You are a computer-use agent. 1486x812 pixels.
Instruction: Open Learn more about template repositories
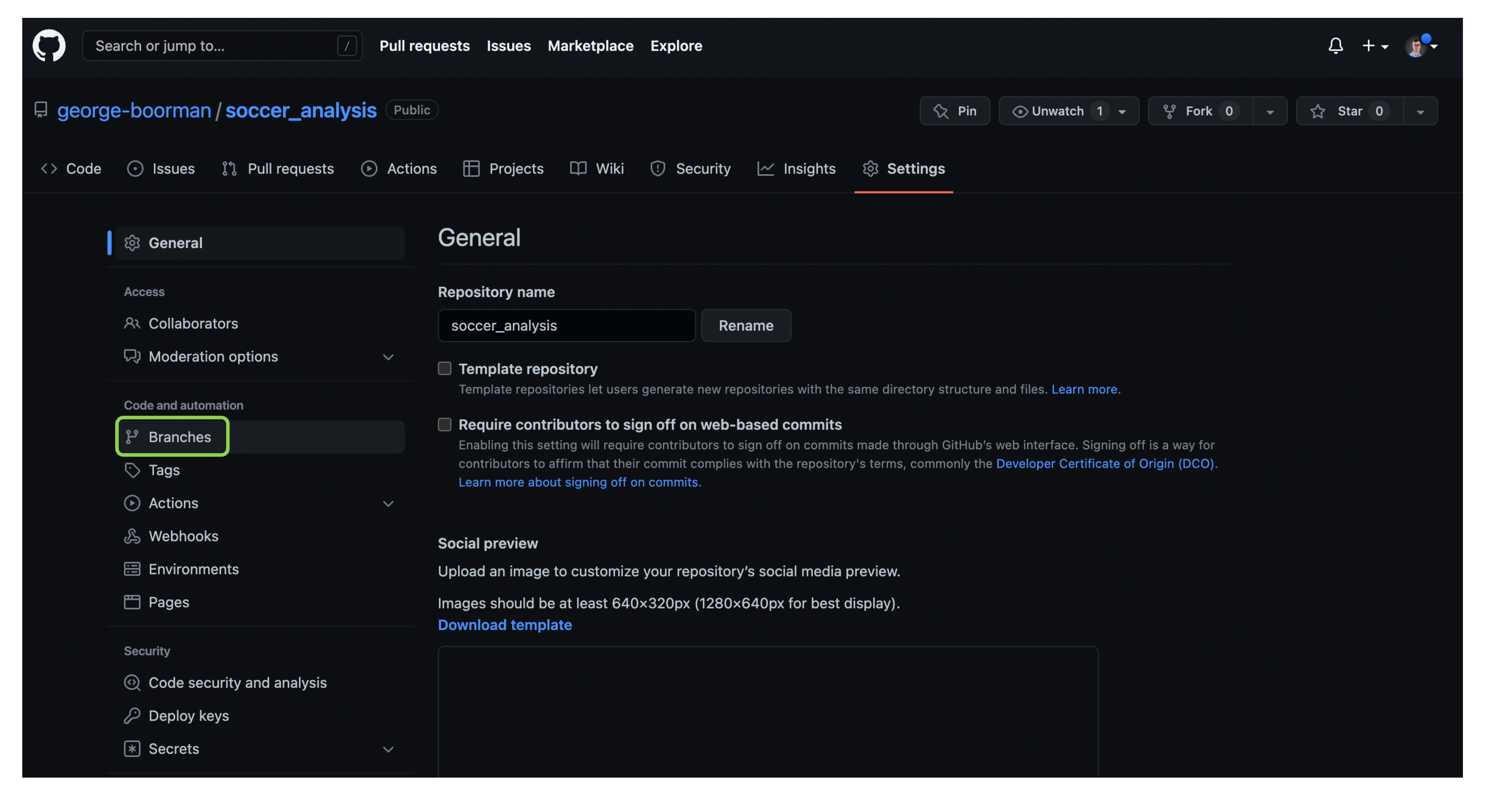(x=1085, y=389)
